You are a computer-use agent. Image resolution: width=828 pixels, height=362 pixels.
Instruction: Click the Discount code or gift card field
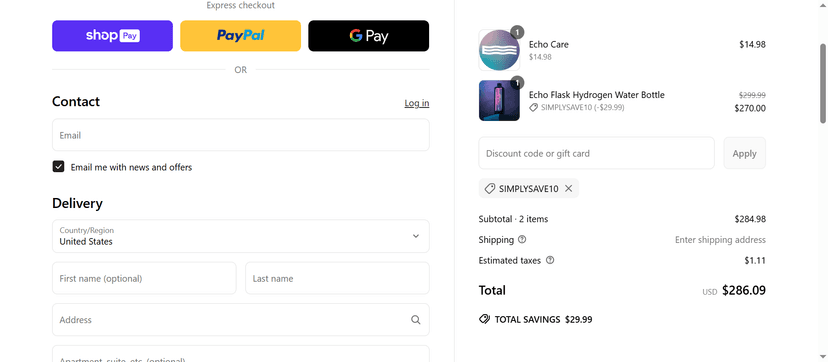596,154
